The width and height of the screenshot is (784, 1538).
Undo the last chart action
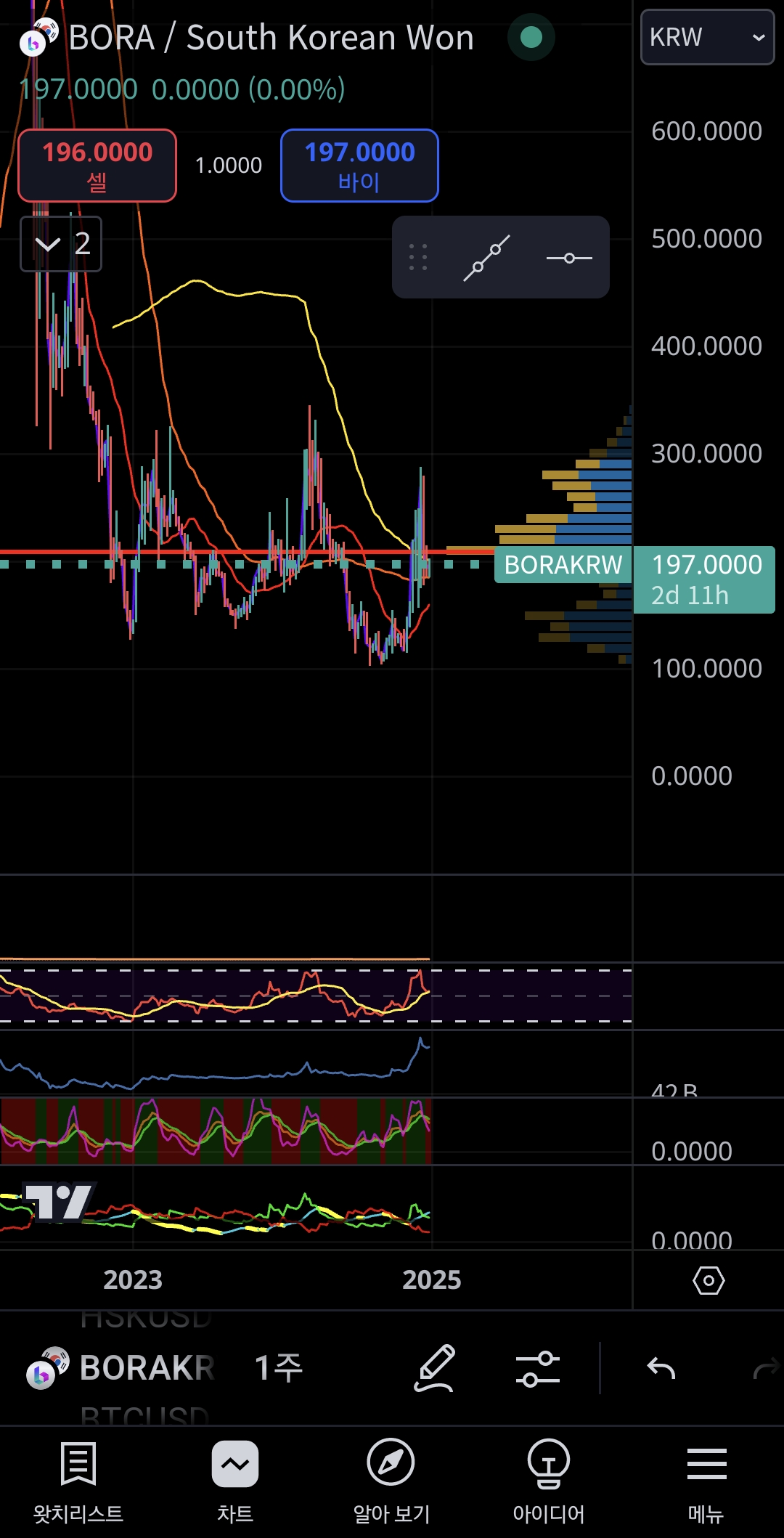[x=661, y=1368]
